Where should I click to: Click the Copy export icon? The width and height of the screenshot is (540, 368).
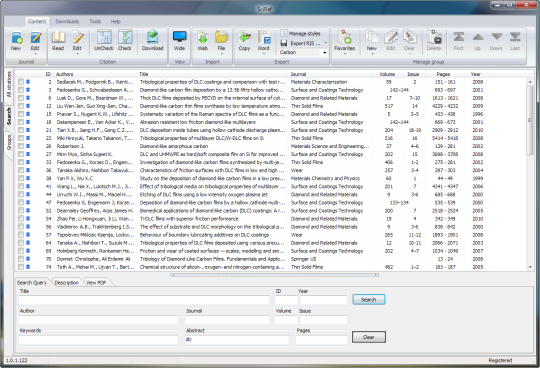pos(245,37)
